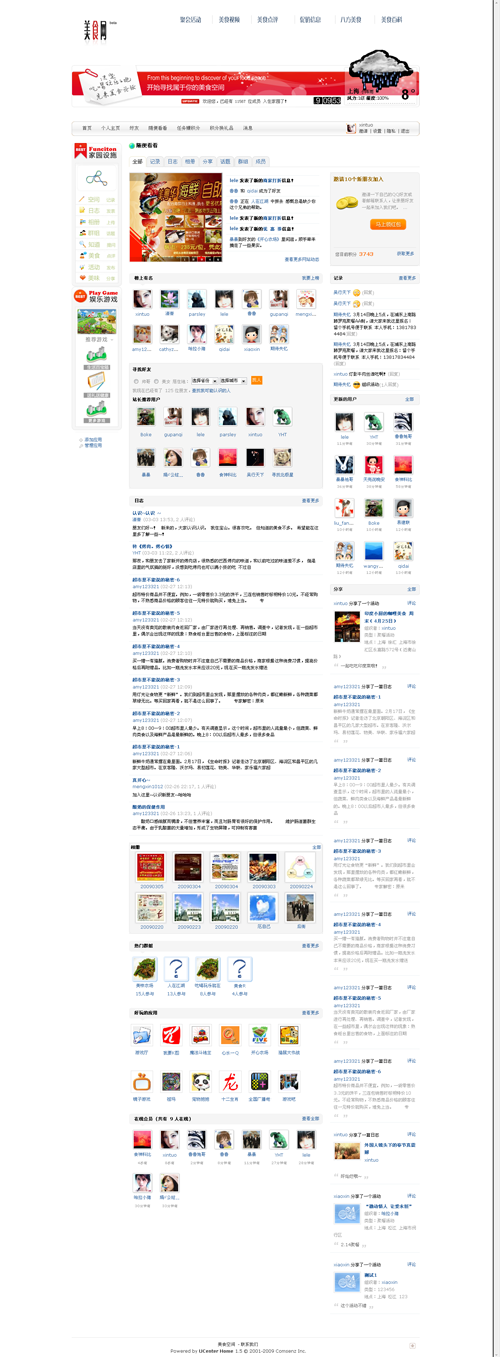Open the 美食百科 top menu item
500x1357 pixels.
391,19
